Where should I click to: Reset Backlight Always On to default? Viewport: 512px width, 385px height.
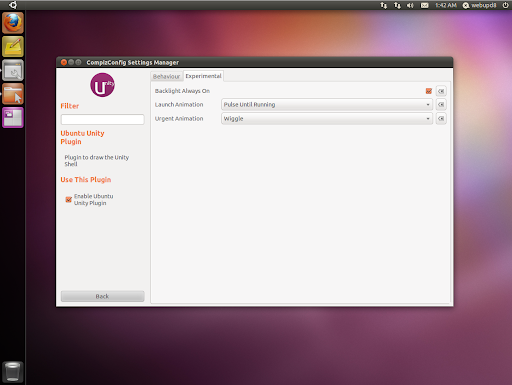[x=441, y=91]
